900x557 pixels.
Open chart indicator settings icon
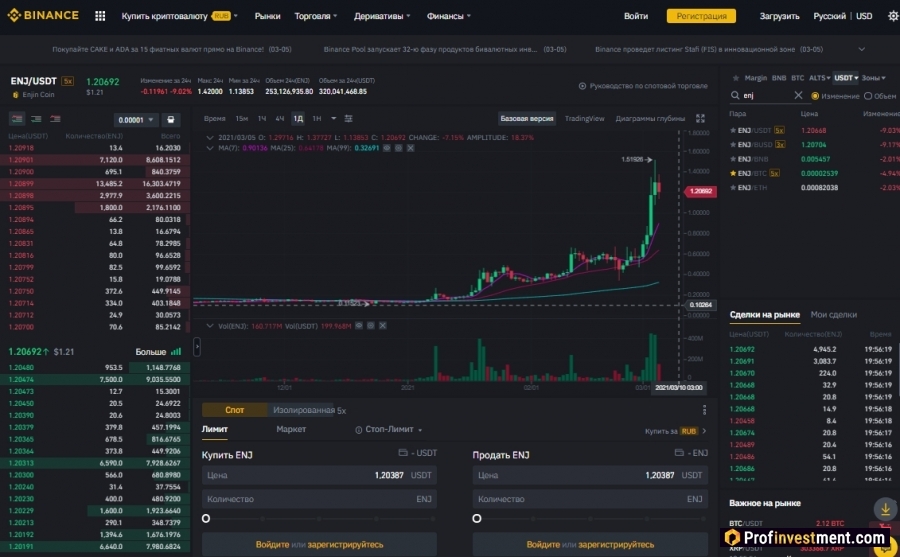[348, 118]
